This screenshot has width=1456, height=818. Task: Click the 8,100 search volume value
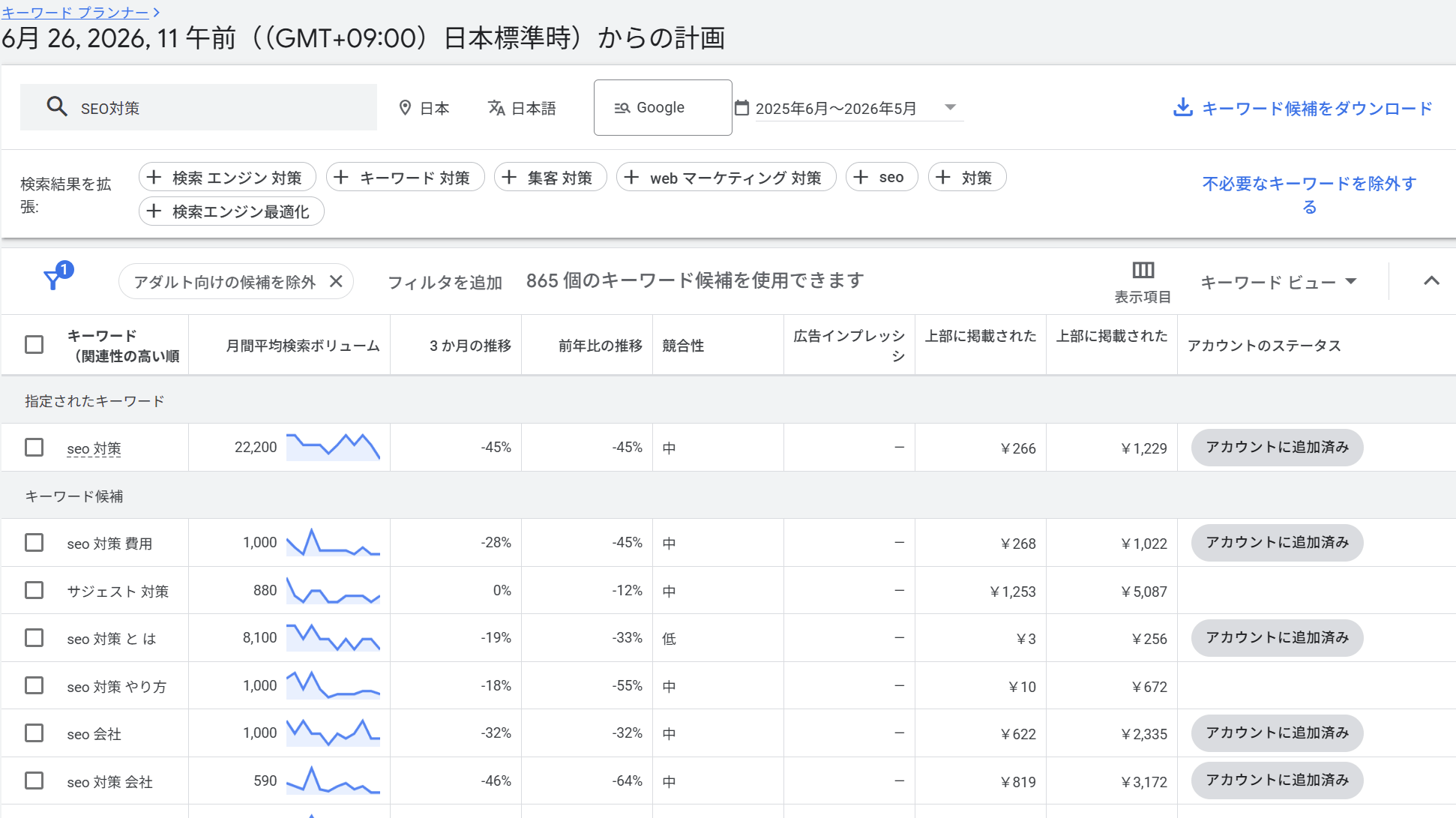pos(259,637)
